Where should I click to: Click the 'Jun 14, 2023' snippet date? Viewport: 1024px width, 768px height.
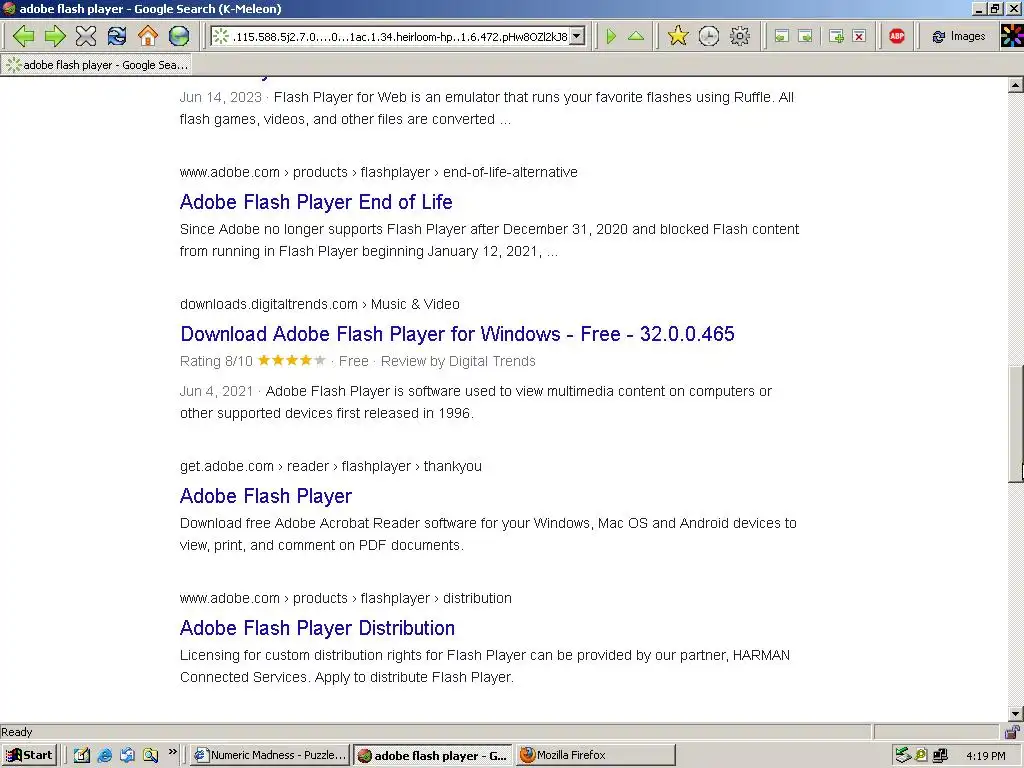point(220,97)
